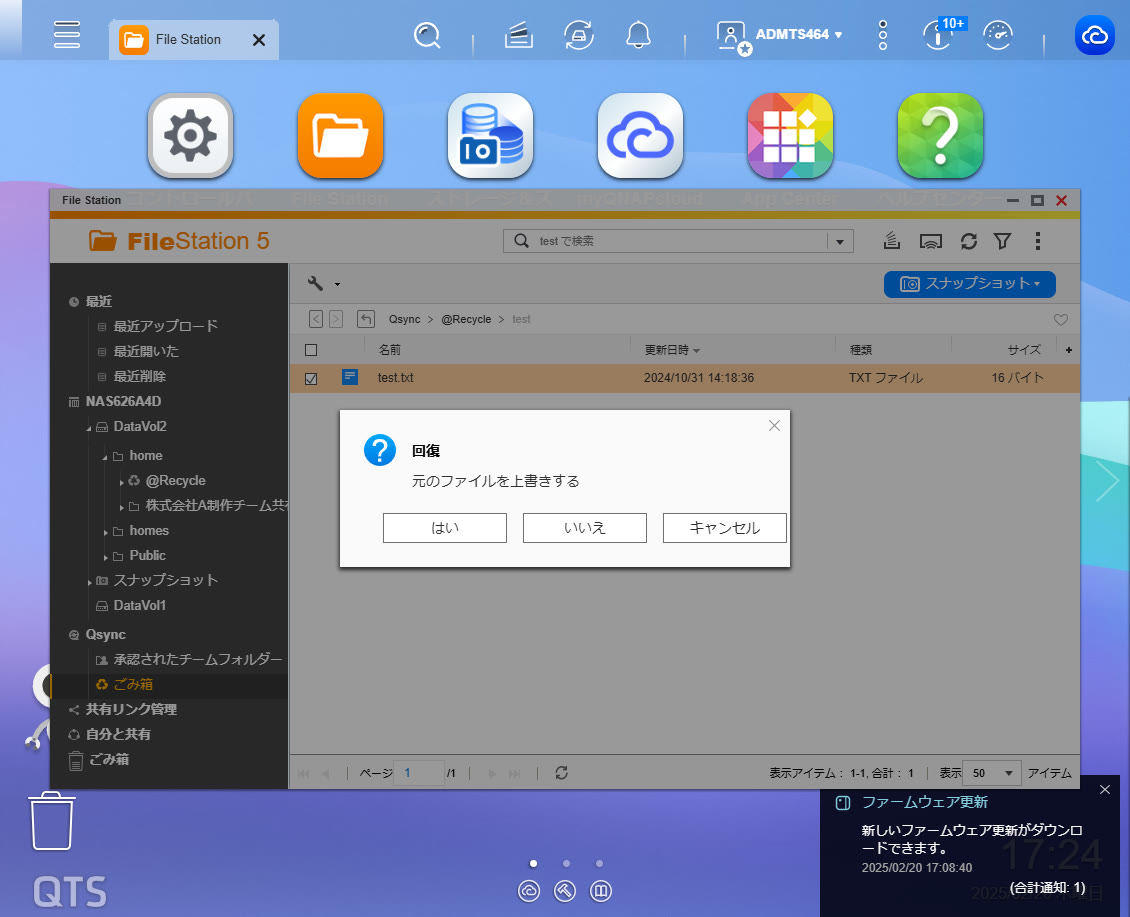Viewport: 1130px width, 917px height.
Task: Open 共有リンク管理 in the sidebar
Action: pos(131,709)
